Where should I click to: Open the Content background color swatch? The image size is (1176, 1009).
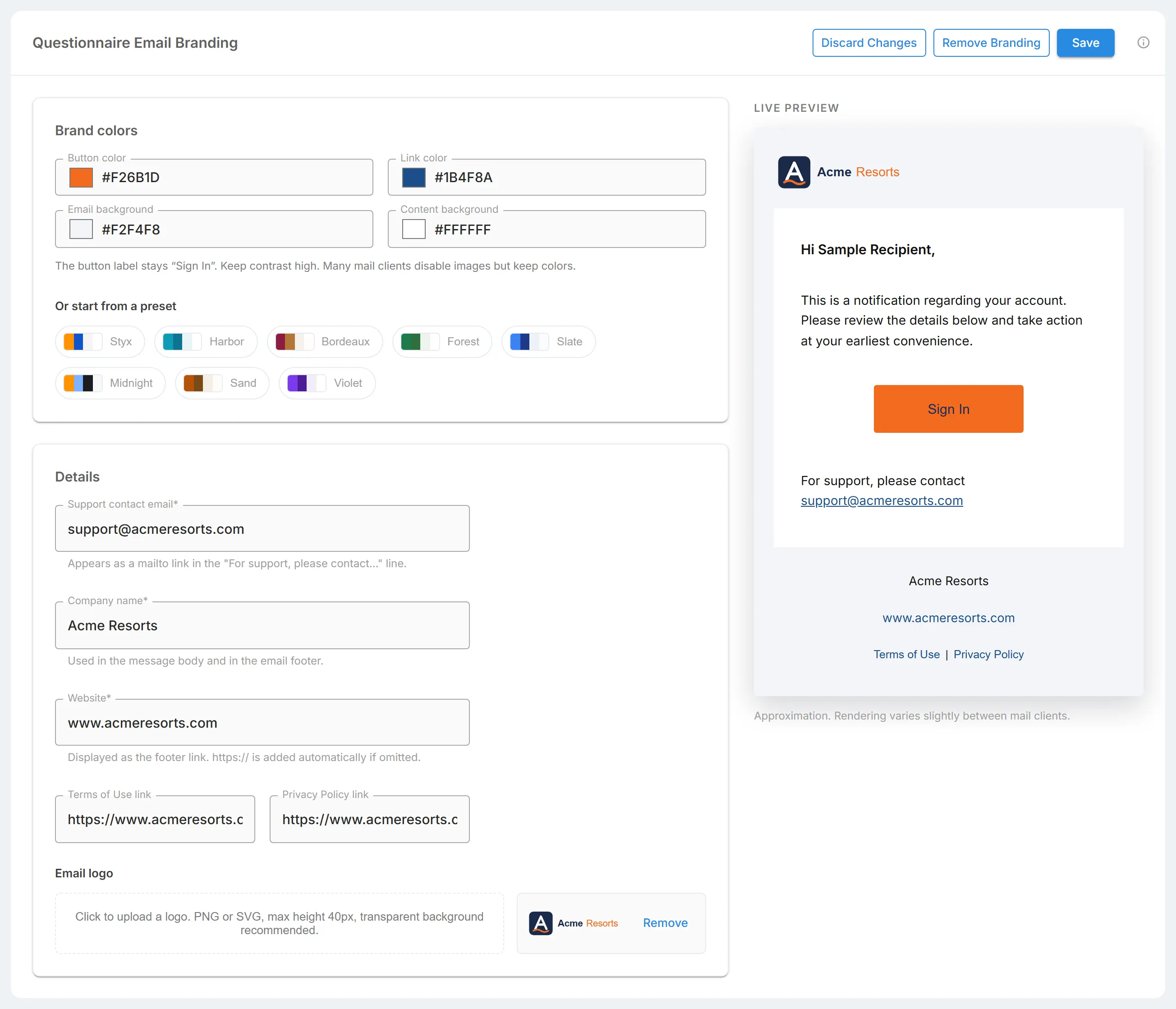(414, 229)
